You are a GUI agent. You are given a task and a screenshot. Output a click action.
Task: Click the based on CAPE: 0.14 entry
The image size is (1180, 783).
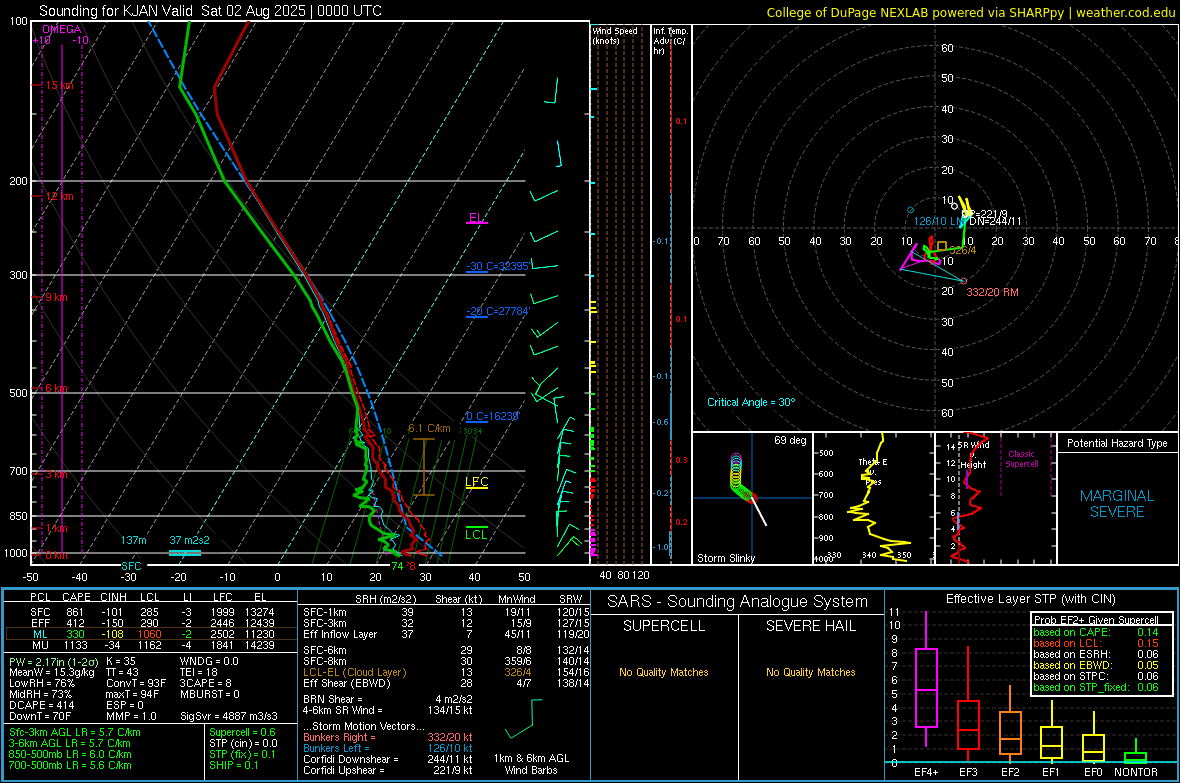click(x=1095, y=632)
